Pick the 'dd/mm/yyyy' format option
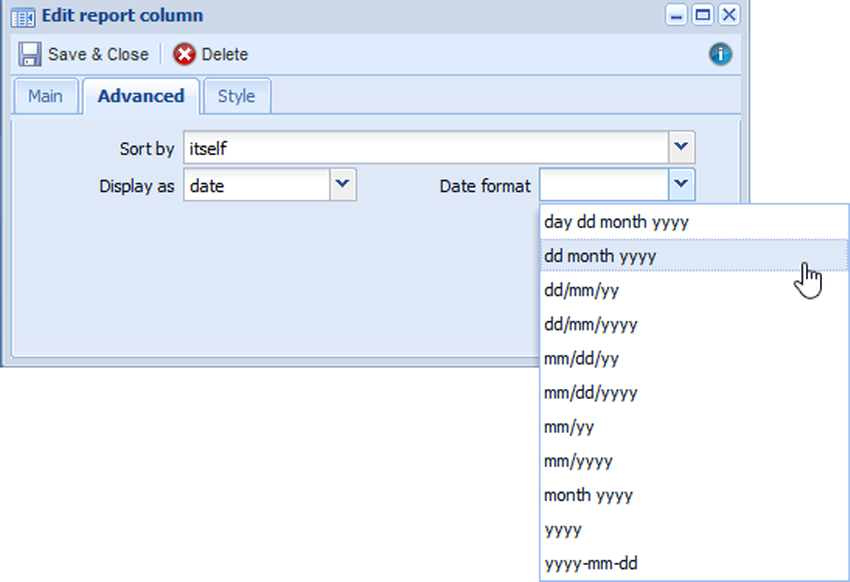The width and height of the screenshot is (850, 582). (591, 324)
